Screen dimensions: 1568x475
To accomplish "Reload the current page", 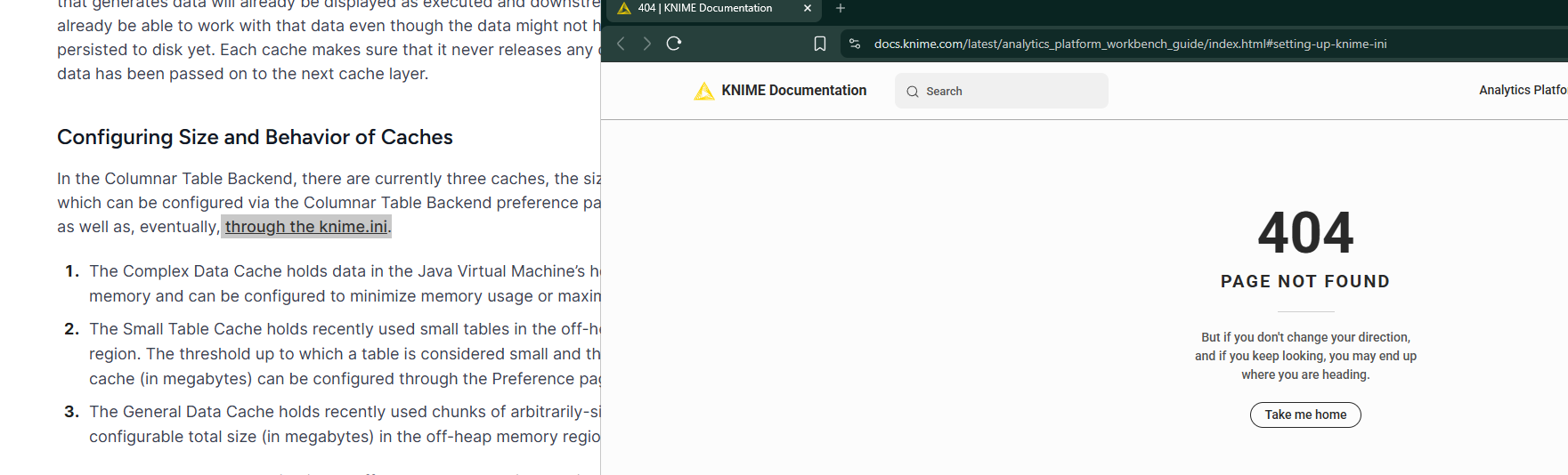I will point(674,44).
